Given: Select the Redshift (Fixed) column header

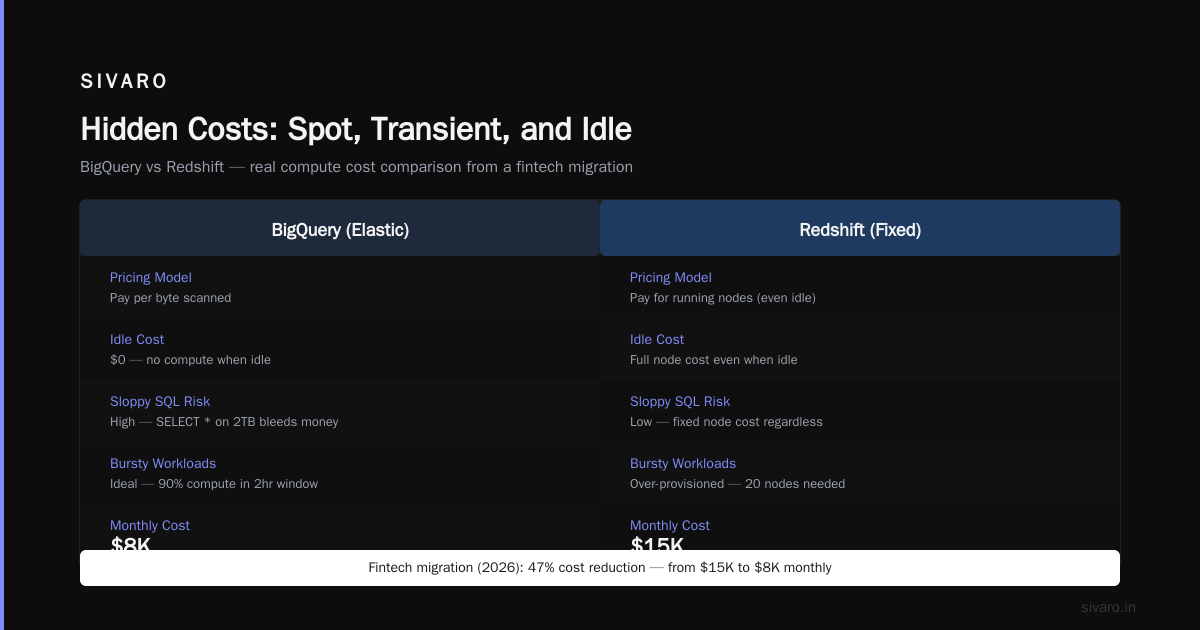Looking at the screenshot, I should click(860, 229).
